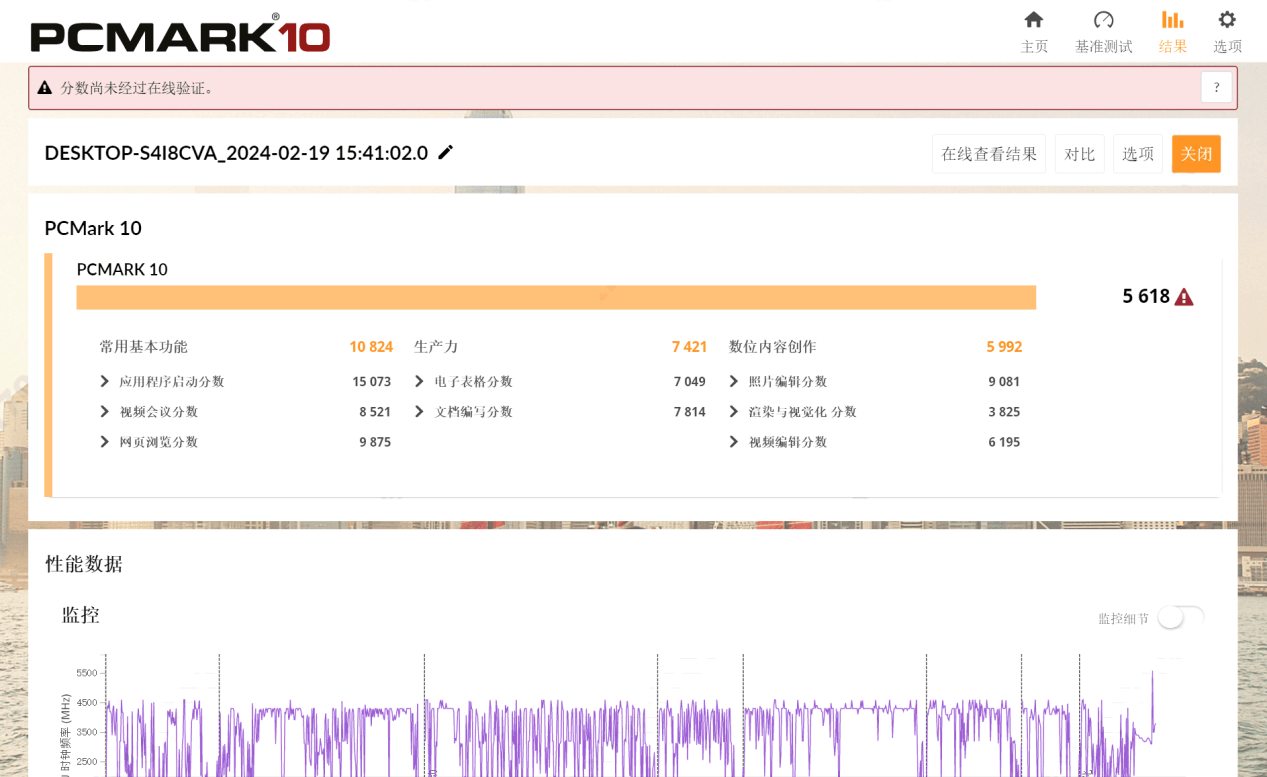
Task: Click the red warning triangle beside 5 618
Action: click(x=1184, y=297)
